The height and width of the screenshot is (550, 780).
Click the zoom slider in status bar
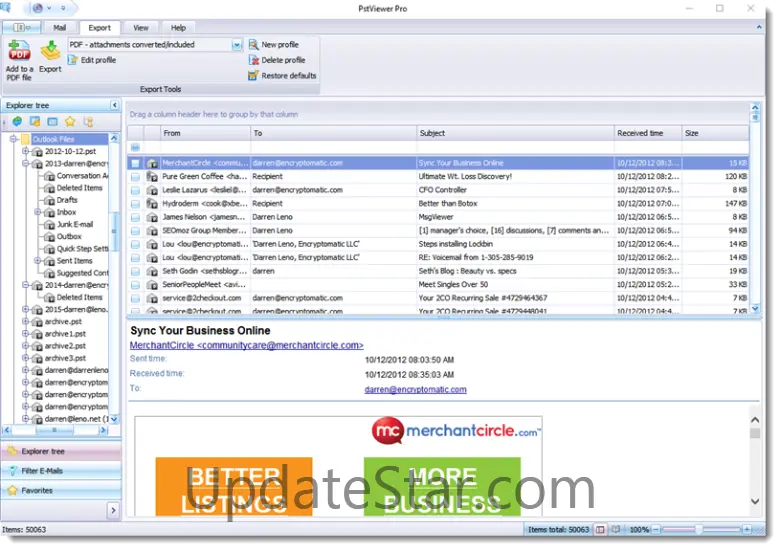point(700,529)
